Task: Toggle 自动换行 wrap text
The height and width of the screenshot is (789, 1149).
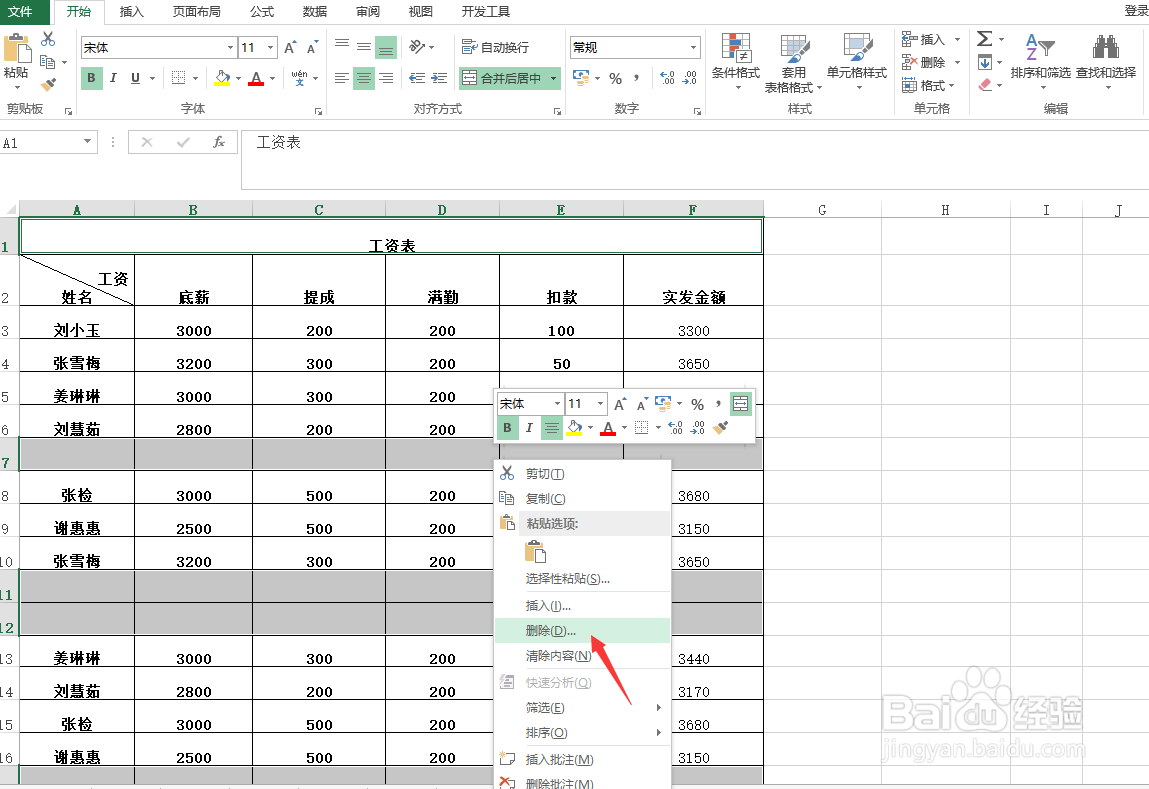Action: pos(495,48)
